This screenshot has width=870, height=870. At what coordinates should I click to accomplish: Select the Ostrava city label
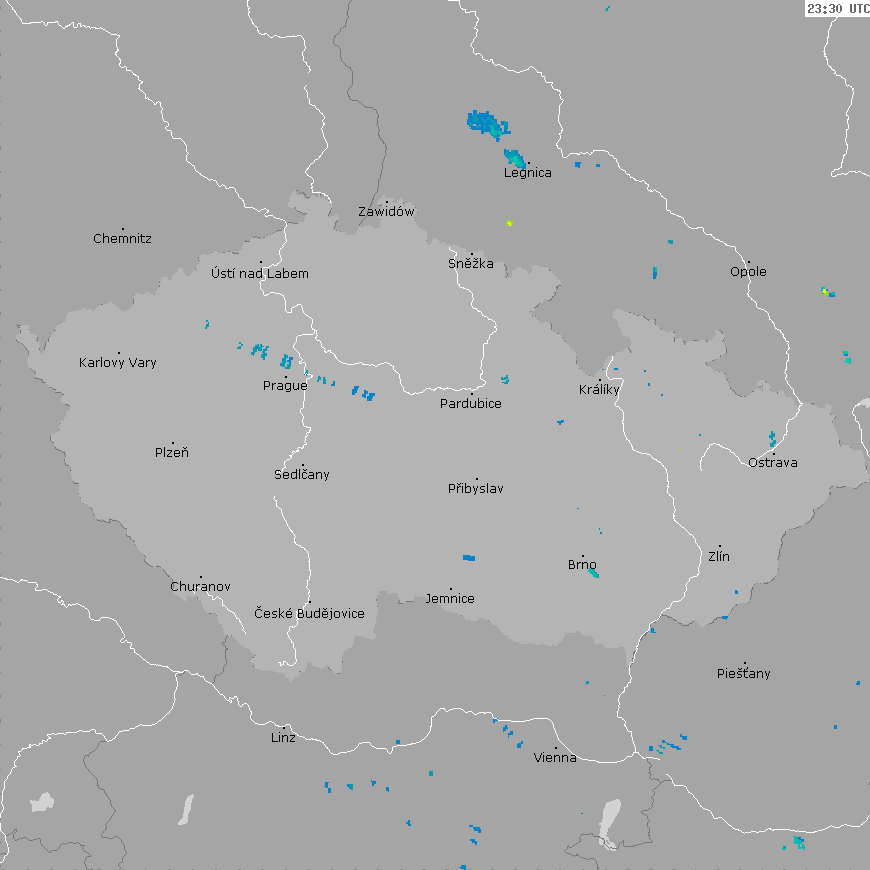click(x=773, y=462)
